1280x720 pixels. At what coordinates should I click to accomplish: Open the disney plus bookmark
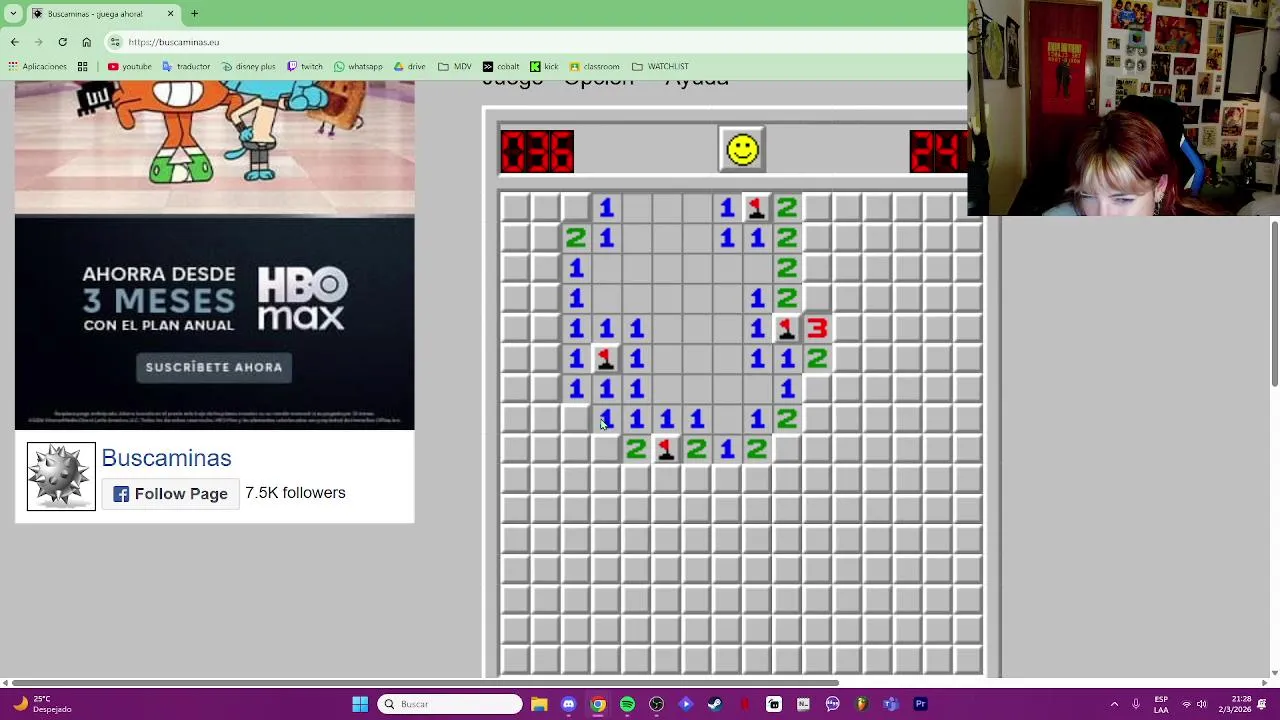[249, 67]
